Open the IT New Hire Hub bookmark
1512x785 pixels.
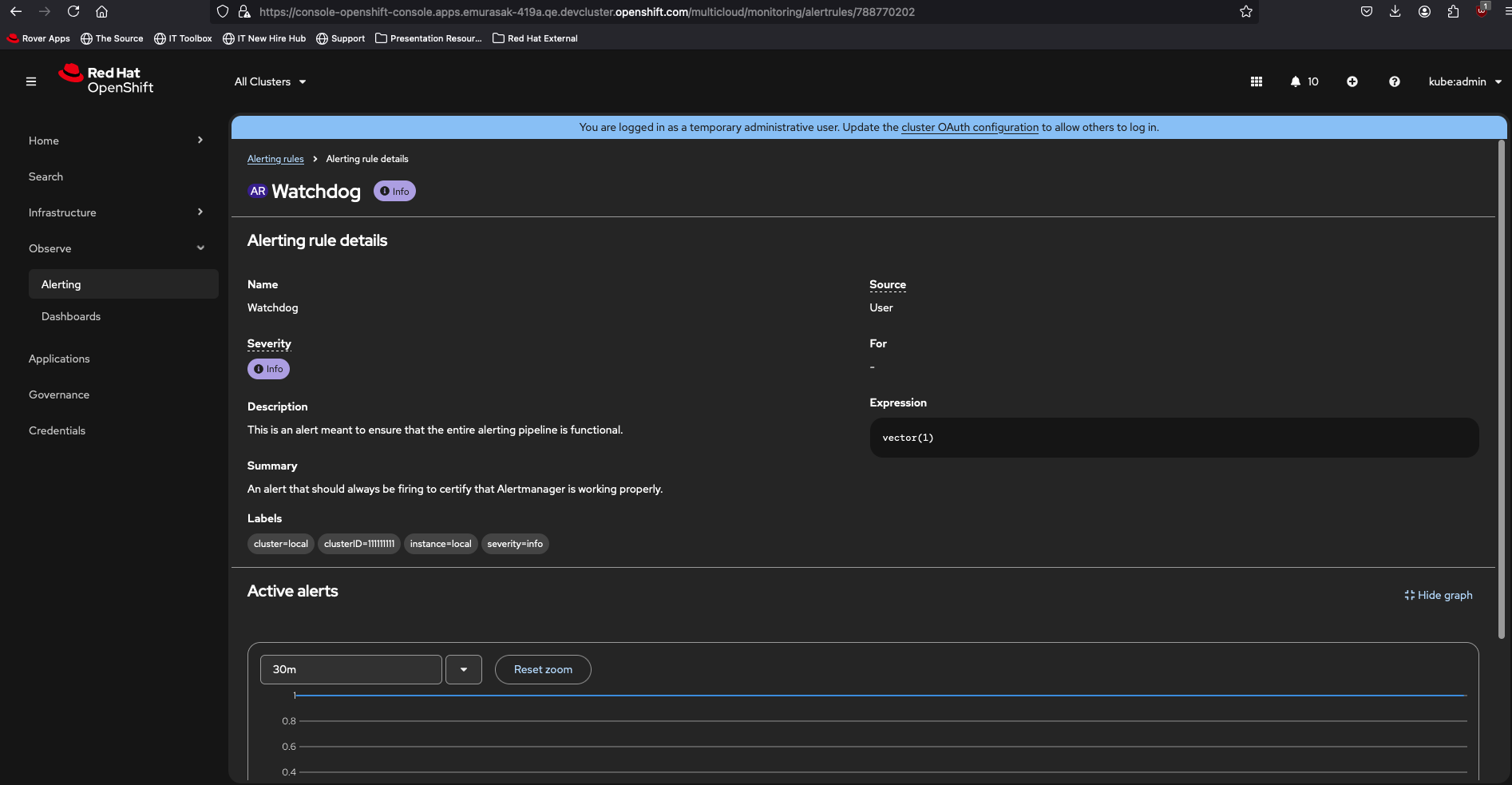click(x=264, y=38)
